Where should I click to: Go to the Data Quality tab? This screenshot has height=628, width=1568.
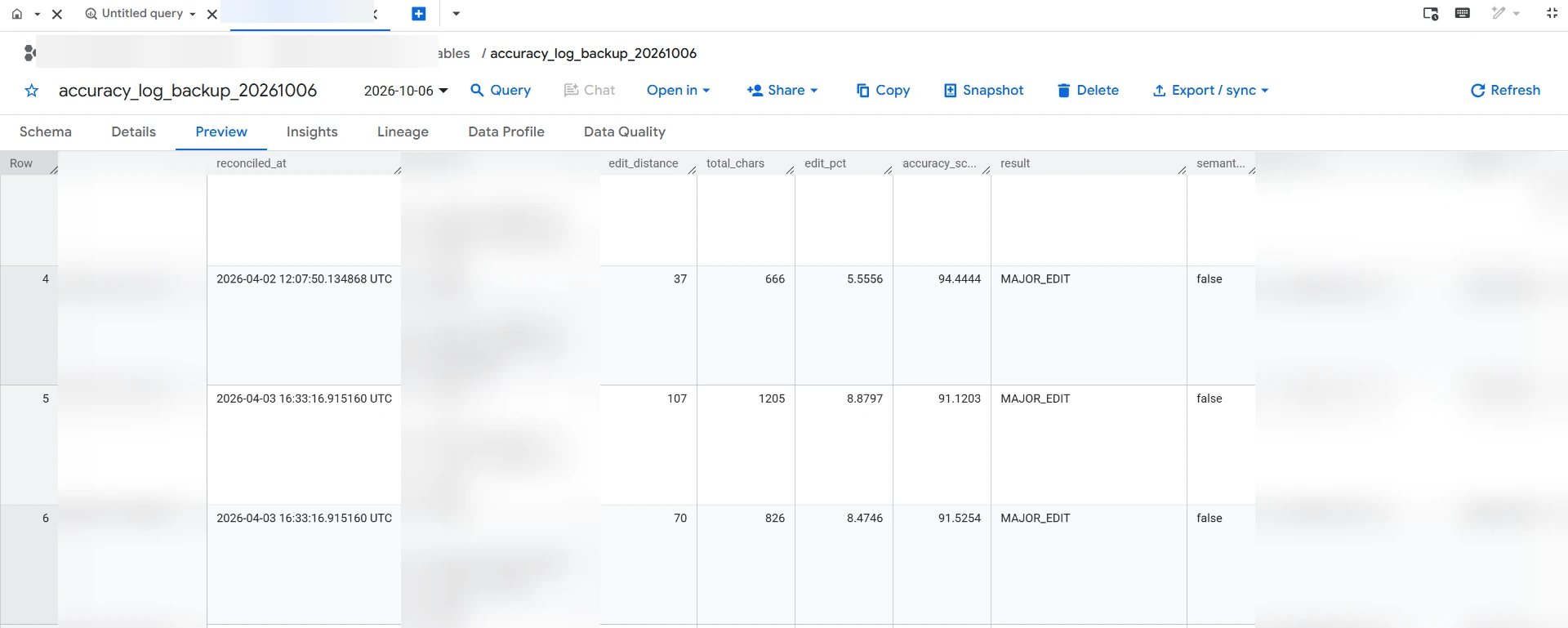pos(625,132)
